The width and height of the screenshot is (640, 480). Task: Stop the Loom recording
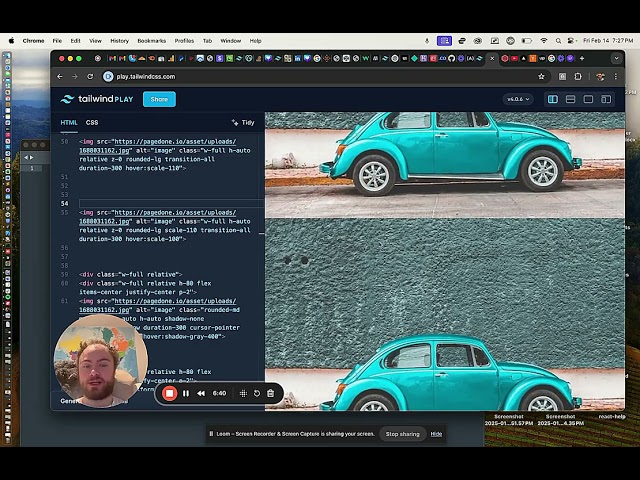[x=169, y=393]
